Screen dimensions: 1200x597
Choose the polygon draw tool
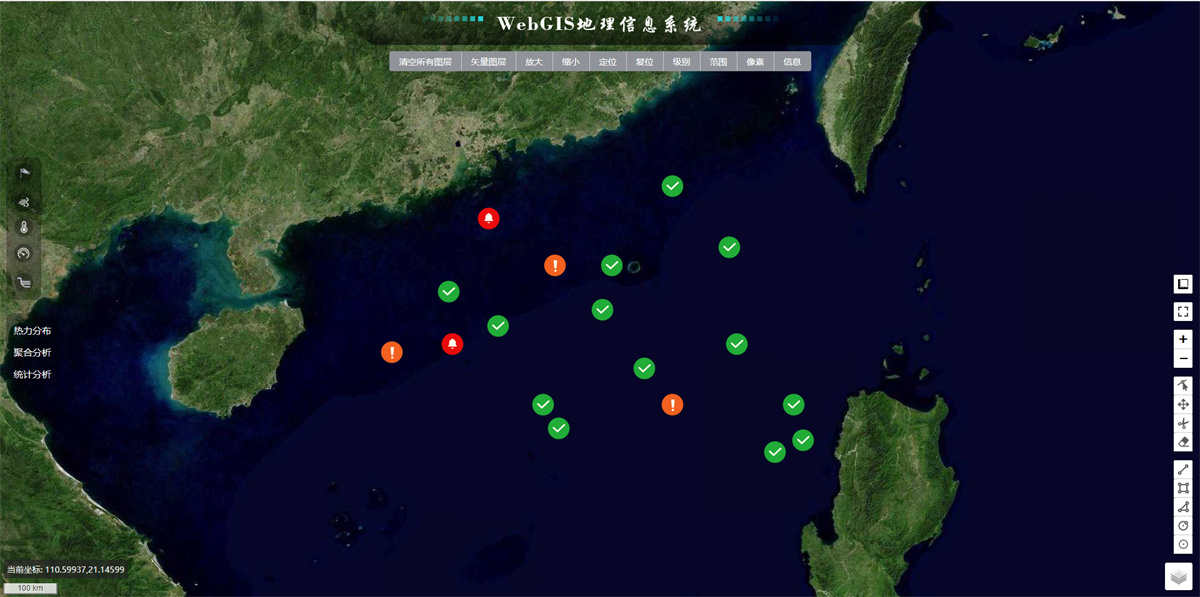[x=1183, y=507]
